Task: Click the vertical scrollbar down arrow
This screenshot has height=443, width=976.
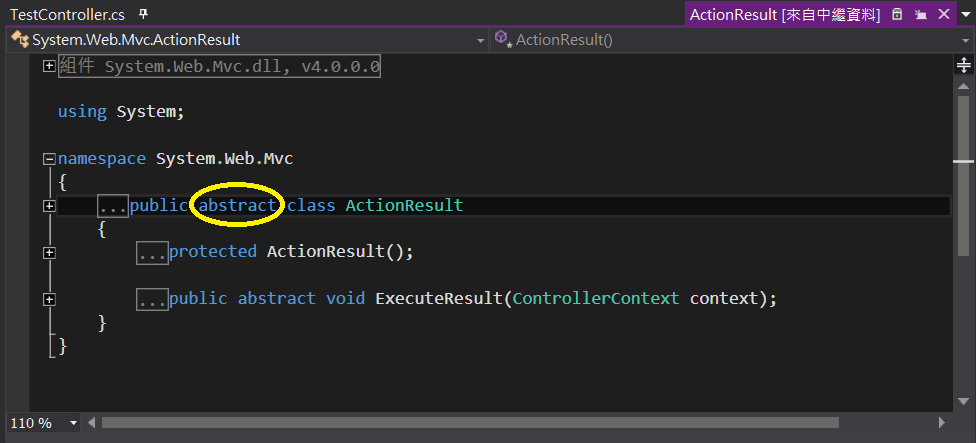Action: click(963, 403)
